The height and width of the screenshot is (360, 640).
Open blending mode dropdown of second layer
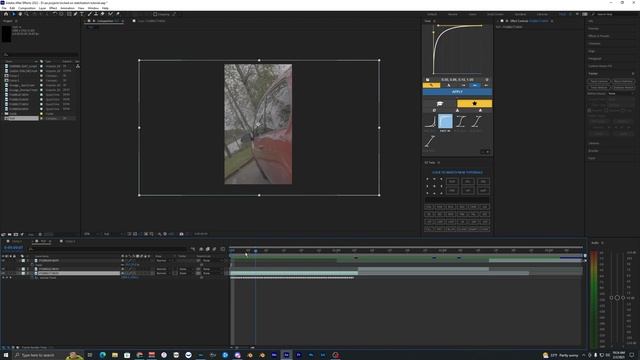point(163,269)
